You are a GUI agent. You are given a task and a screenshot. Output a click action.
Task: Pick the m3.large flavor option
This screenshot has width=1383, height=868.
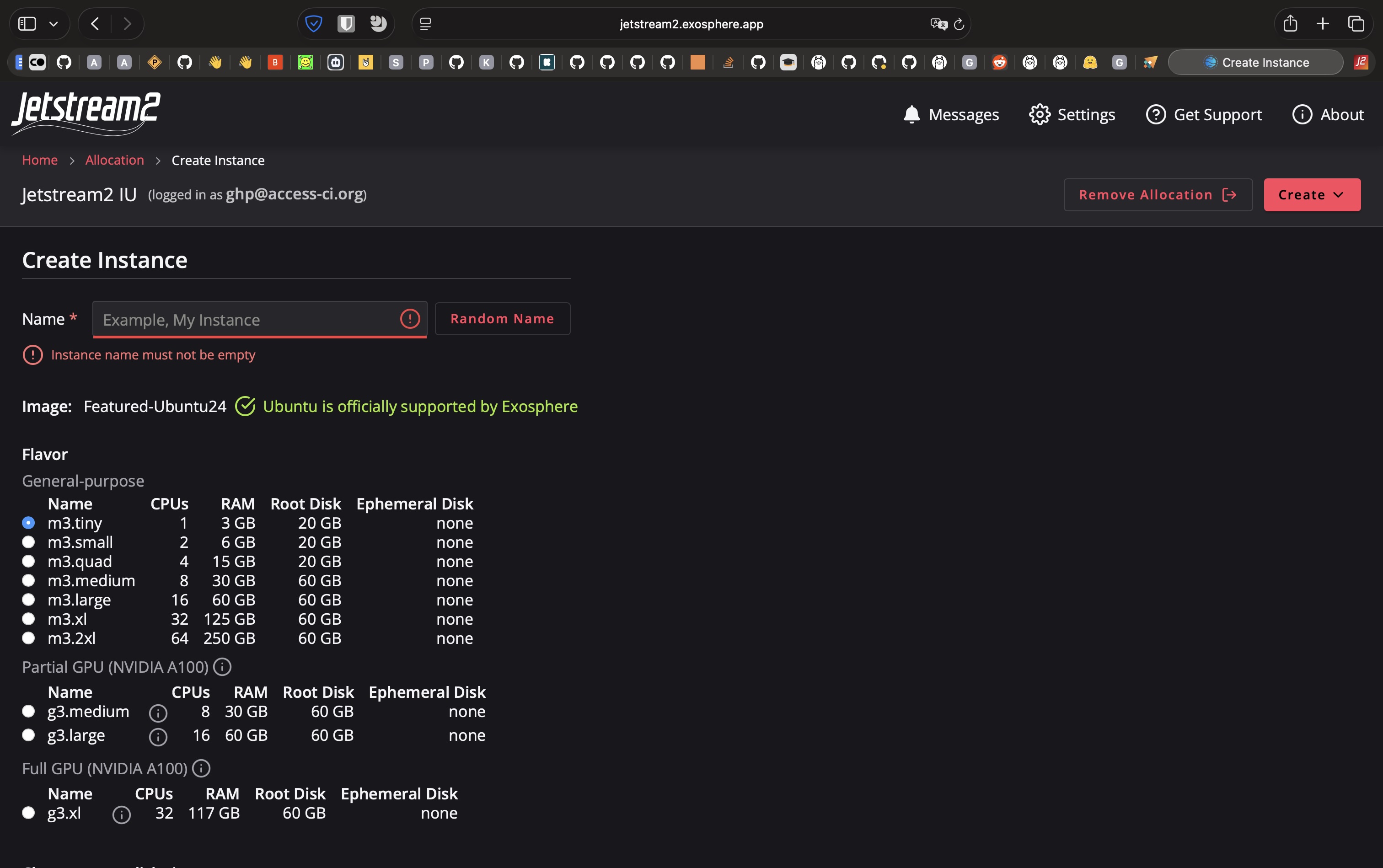coord(28,600)
